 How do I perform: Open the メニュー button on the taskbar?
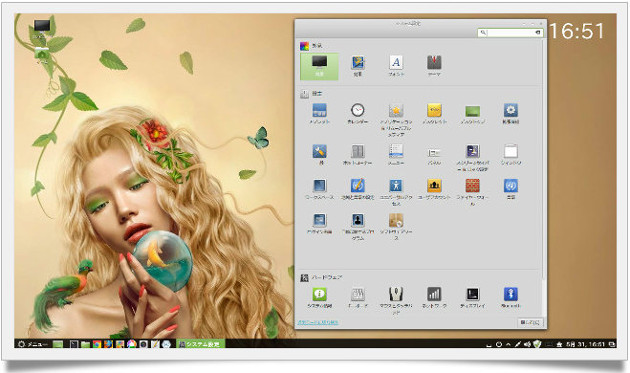tap(33, 344)
